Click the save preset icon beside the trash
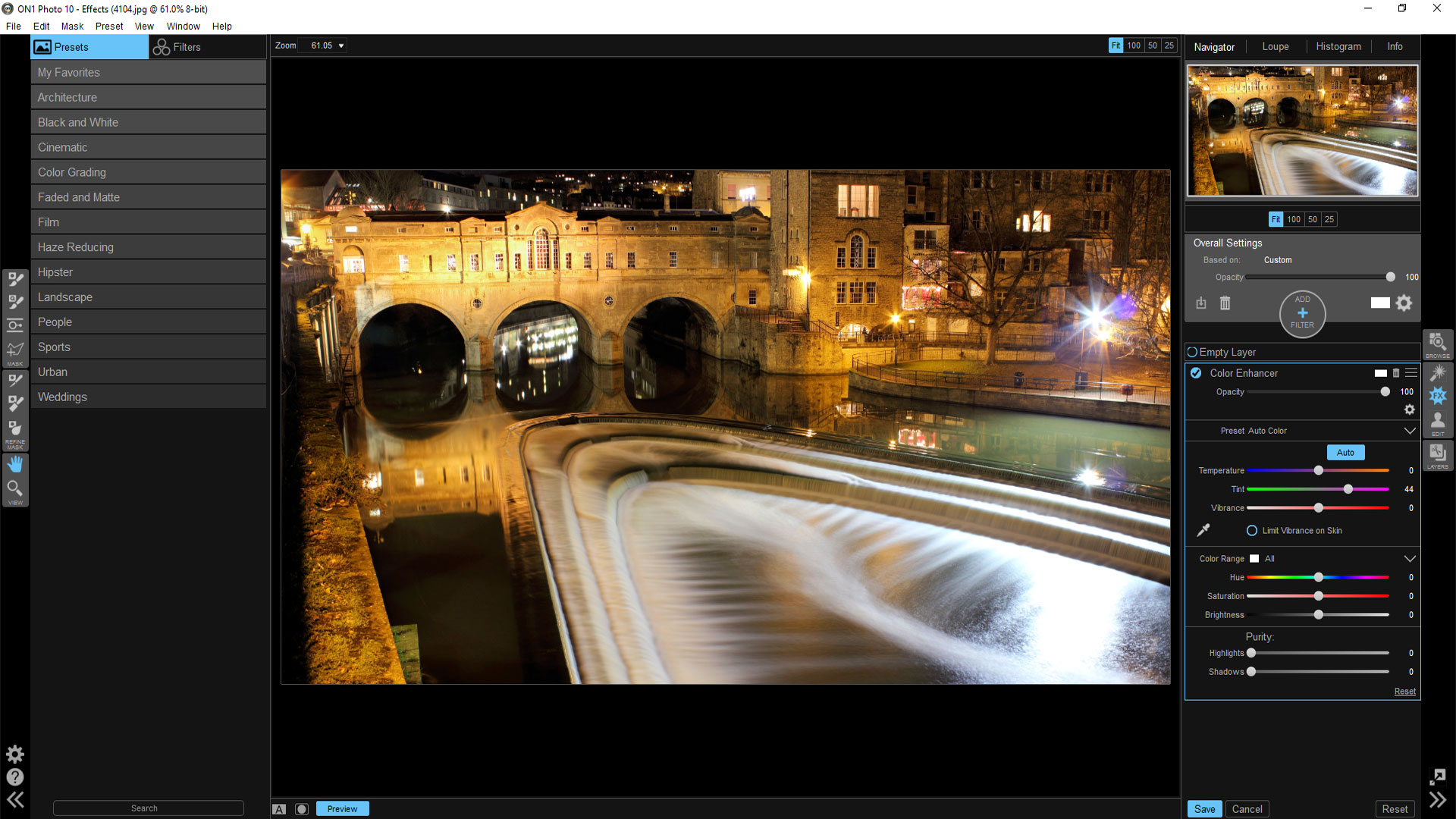Viewport: 1456px width, 819px height. 1201,303
